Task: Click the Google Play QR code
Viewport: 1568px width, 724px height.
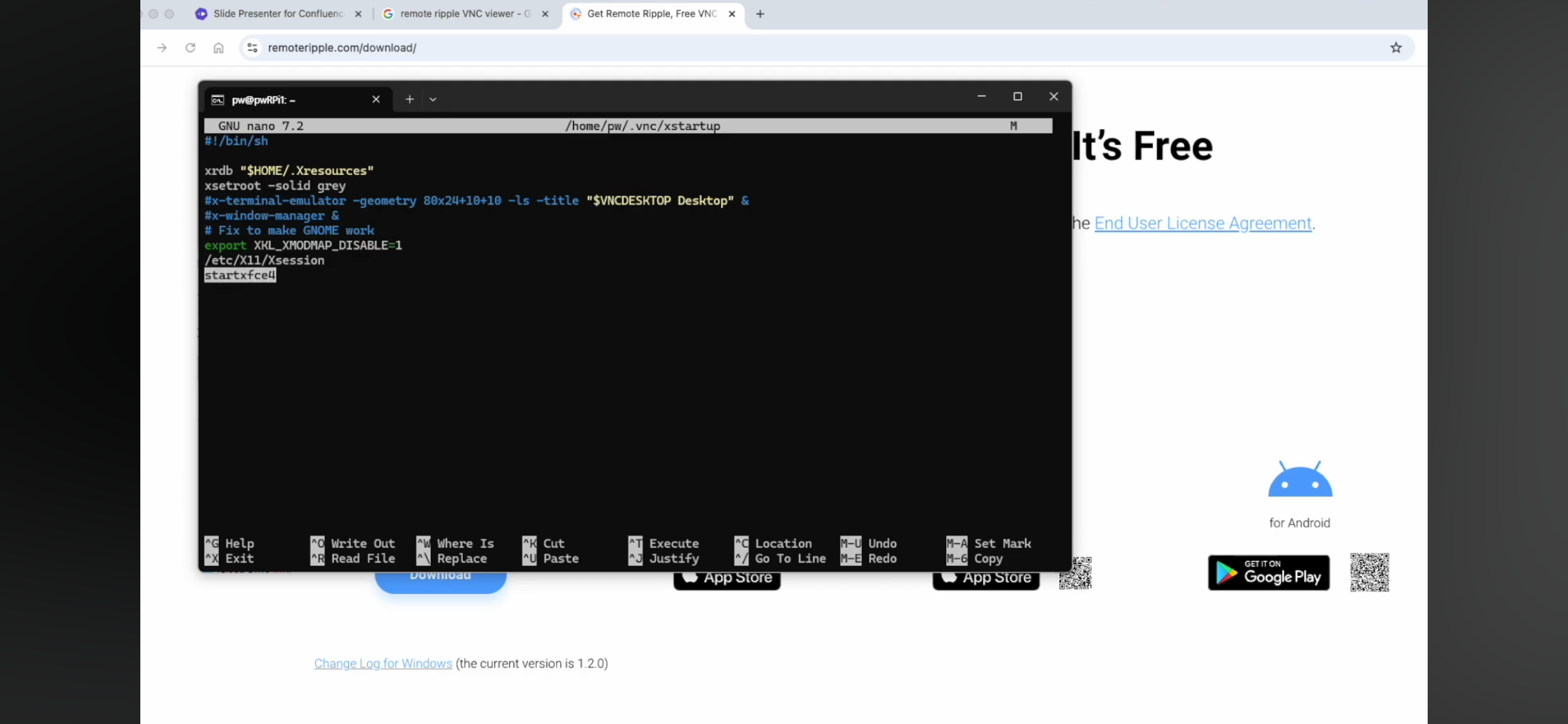Action: [x=1369, y=572]
